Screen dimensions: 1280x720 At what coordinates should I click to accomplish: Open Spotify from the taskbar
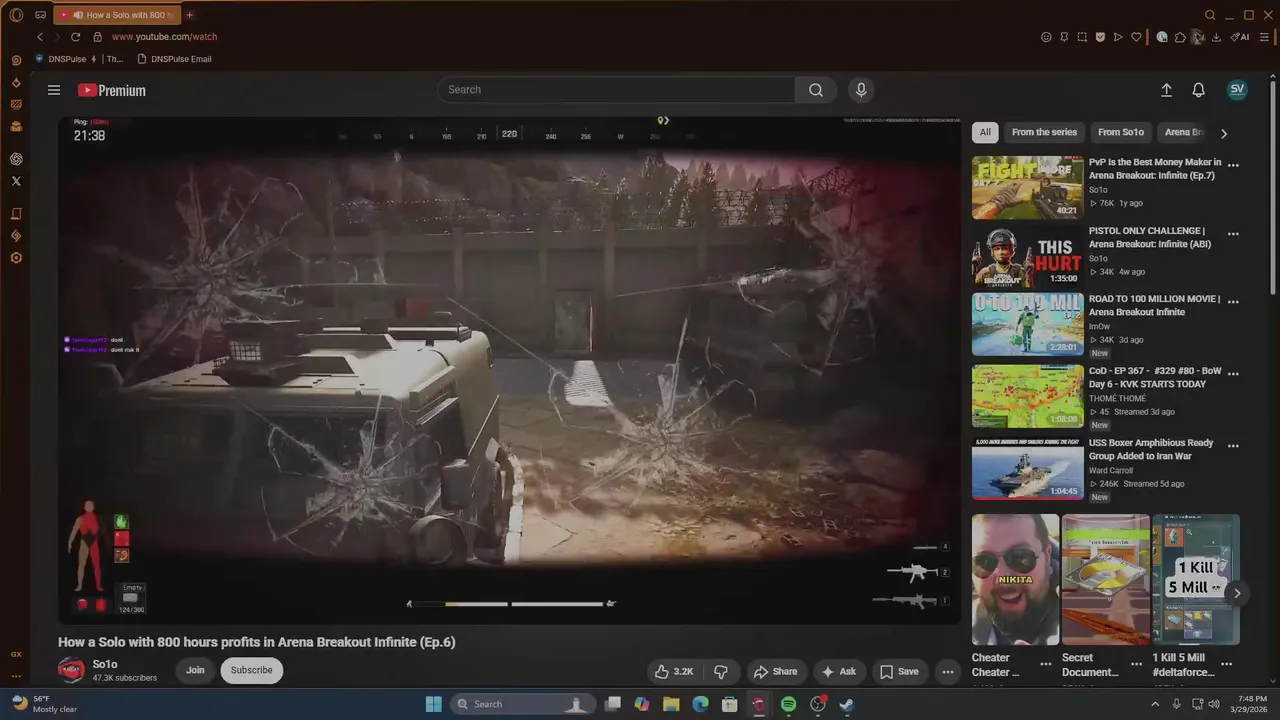(788, 704)
